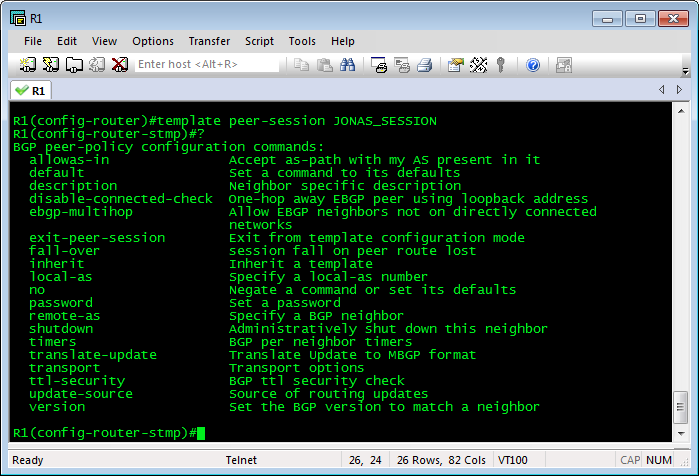This screenshot has height=476, width=699.
Task: Click 'allowas-in' command in terminal
Action: [x=69, y=160]
